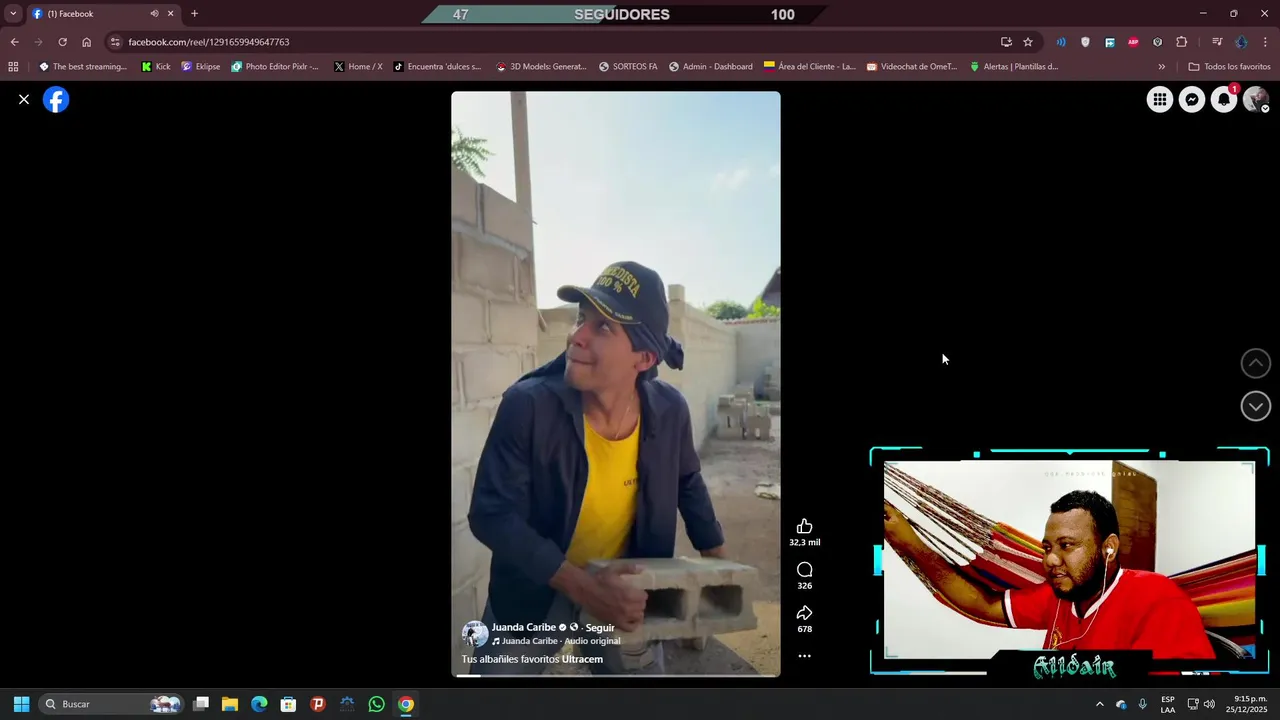The width and height of the screenshot is (1280, 720).
Task: Open Videochat de OmeT bookmark
Action: pos(911,67)
